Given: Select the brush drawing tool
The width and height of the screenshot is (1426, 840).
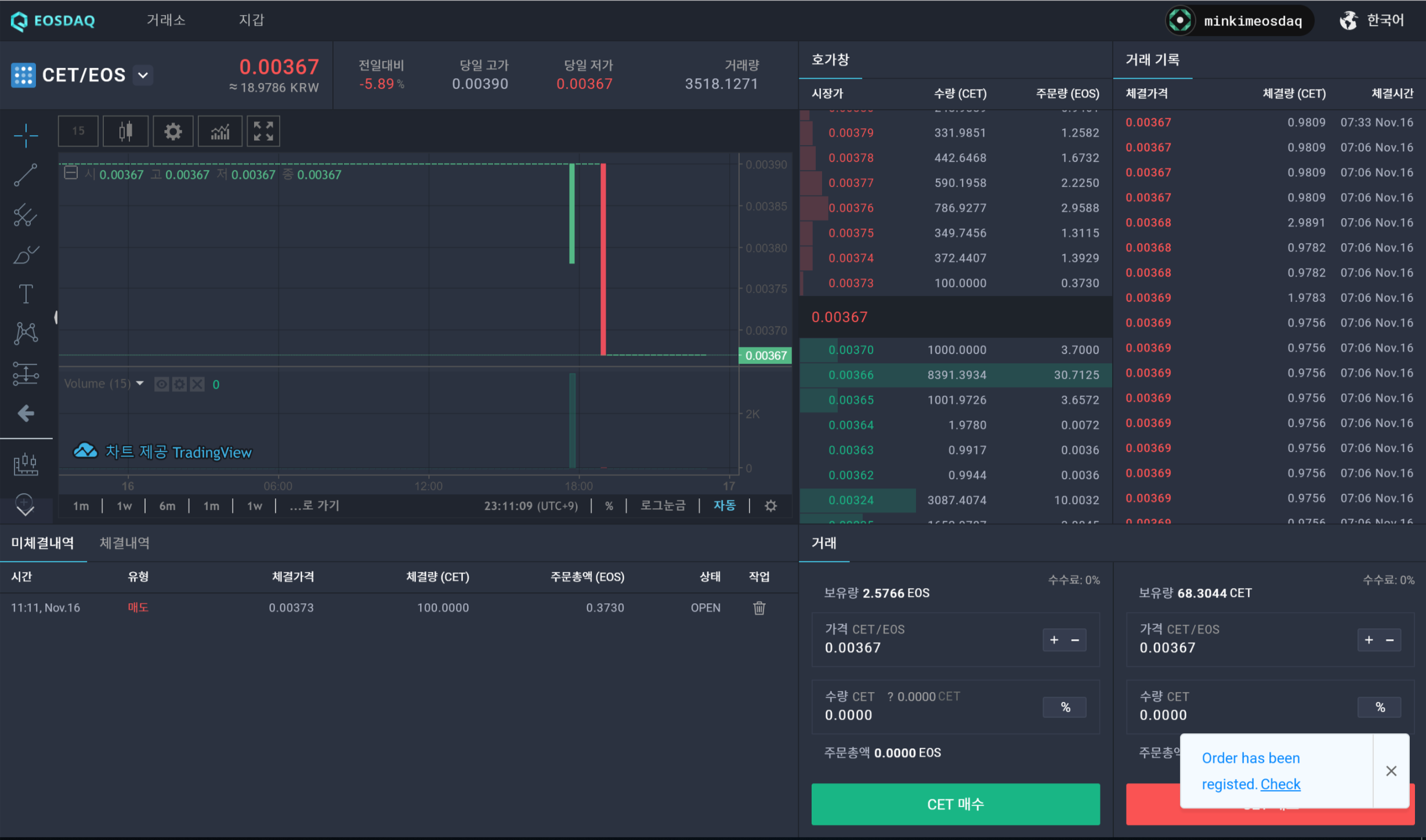Looking at the screenshot, I should [x=26, y=255].
